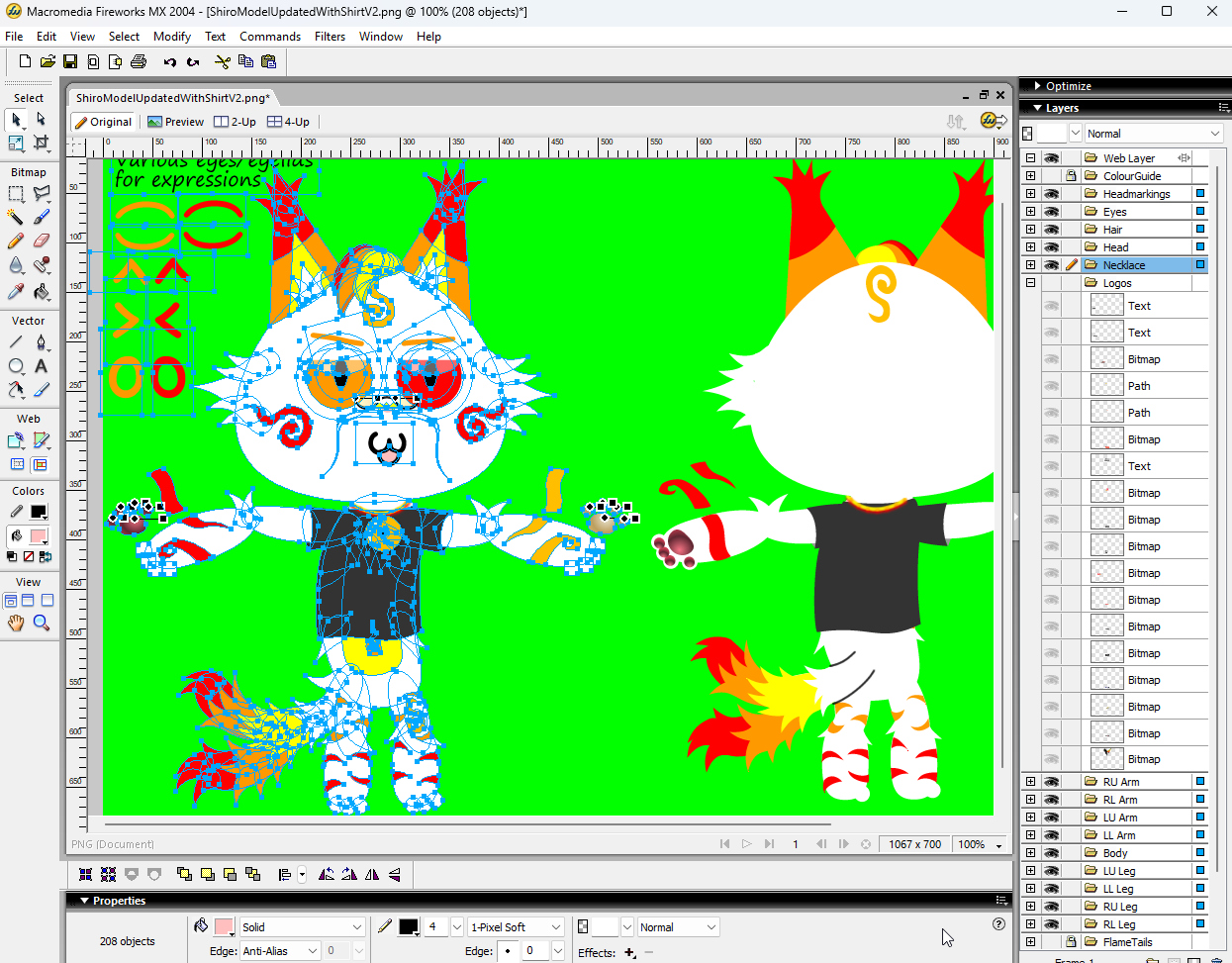The height and width of the screenshot is (963, 1232).
Task: Click the Crop tool
Action: [x=41, y=143]
